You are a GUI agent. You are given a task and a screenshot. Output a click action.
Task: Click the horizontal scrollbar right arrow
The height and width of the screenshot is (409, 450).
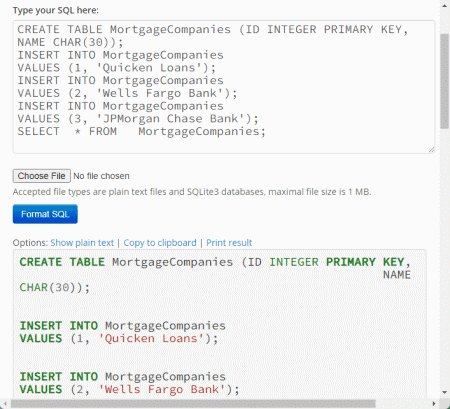(434, 404)
